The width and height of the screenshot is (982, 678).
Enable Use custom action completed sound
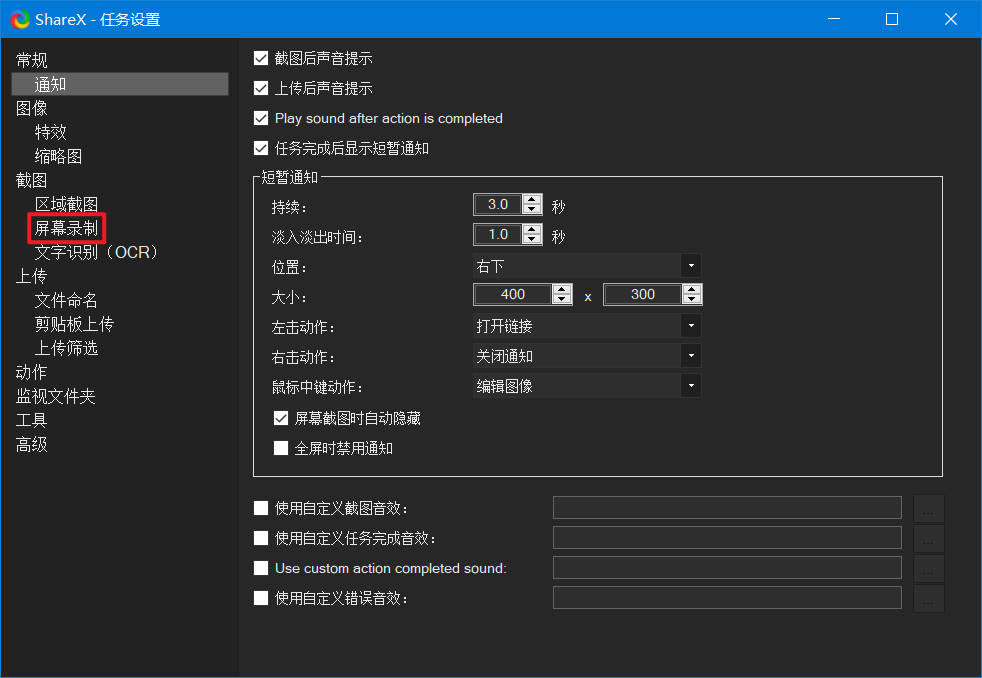click(262, 568)
